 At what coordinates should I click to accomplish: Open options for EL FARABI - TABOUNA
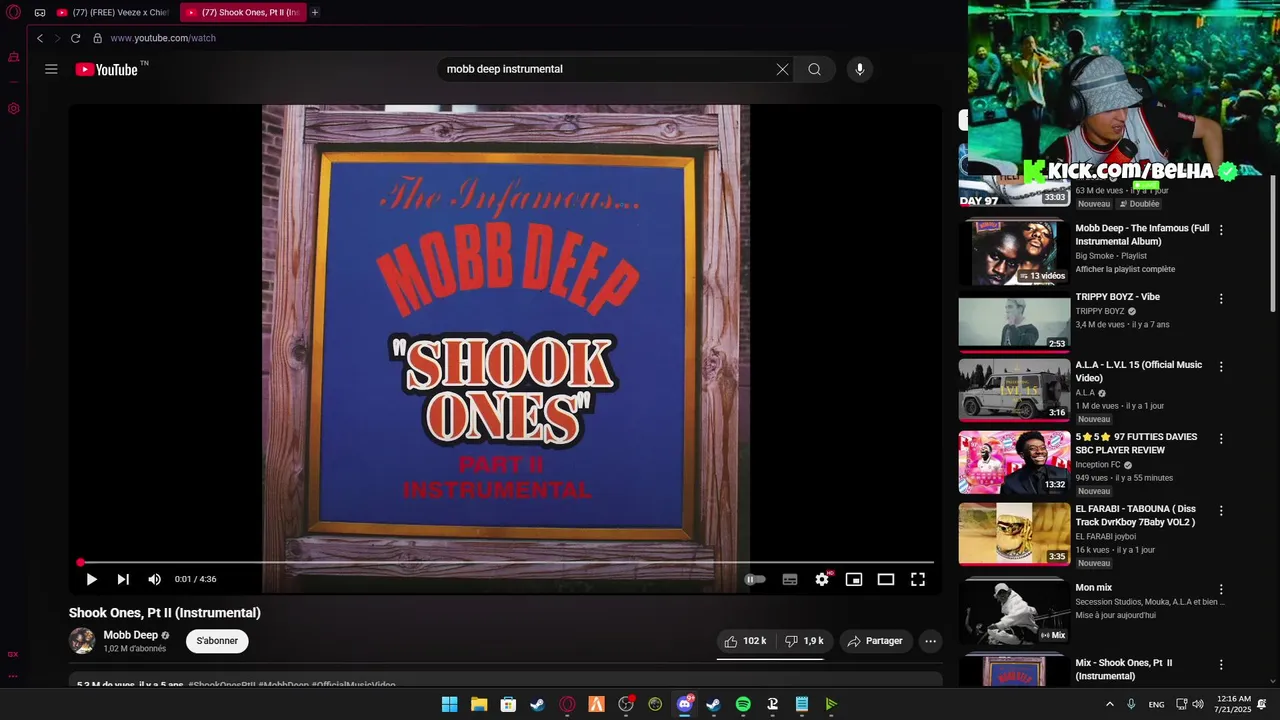tap(1221, 511)
